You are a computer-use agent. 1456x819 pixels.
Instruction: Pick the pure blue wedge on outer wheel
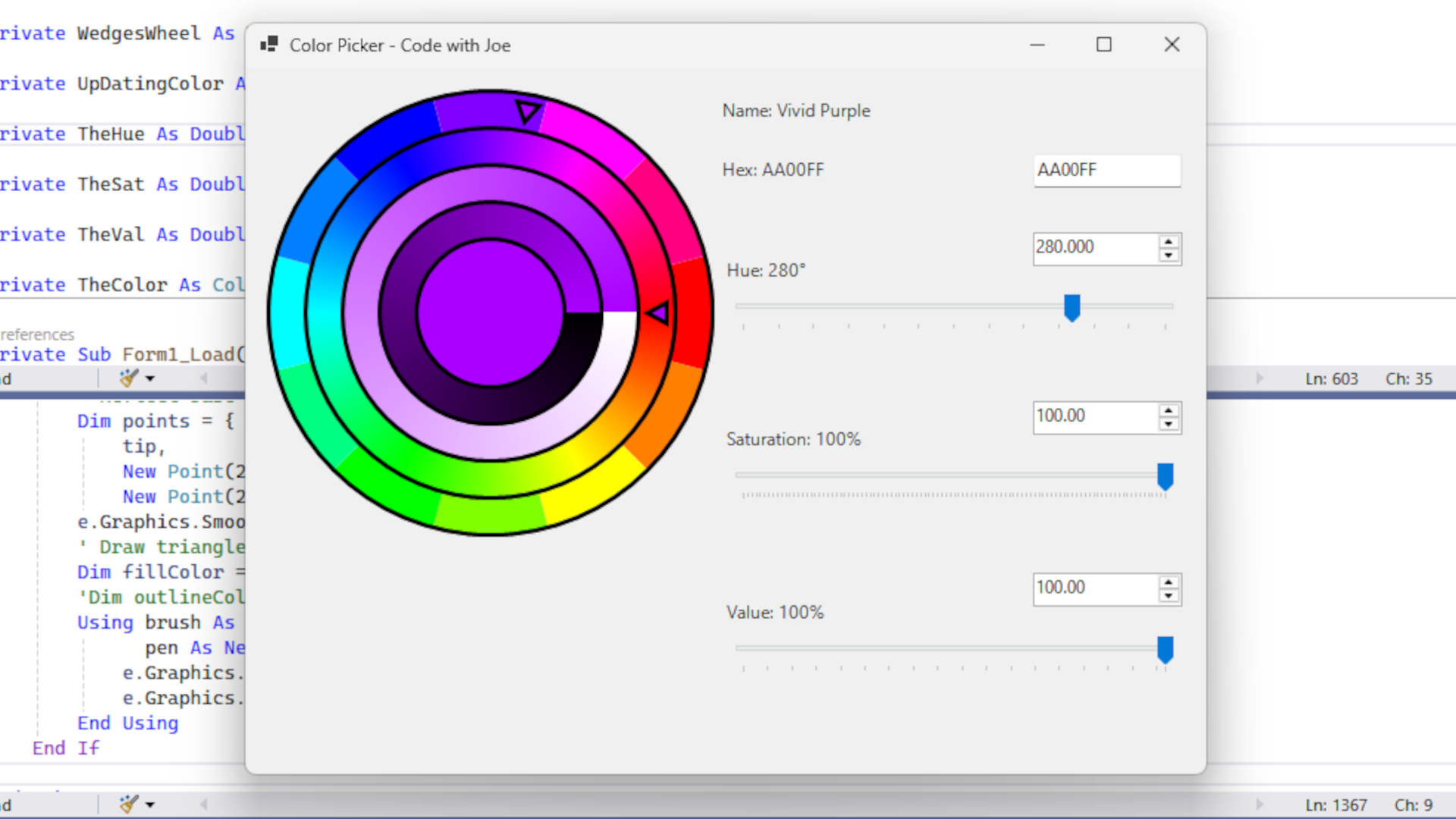387,136
